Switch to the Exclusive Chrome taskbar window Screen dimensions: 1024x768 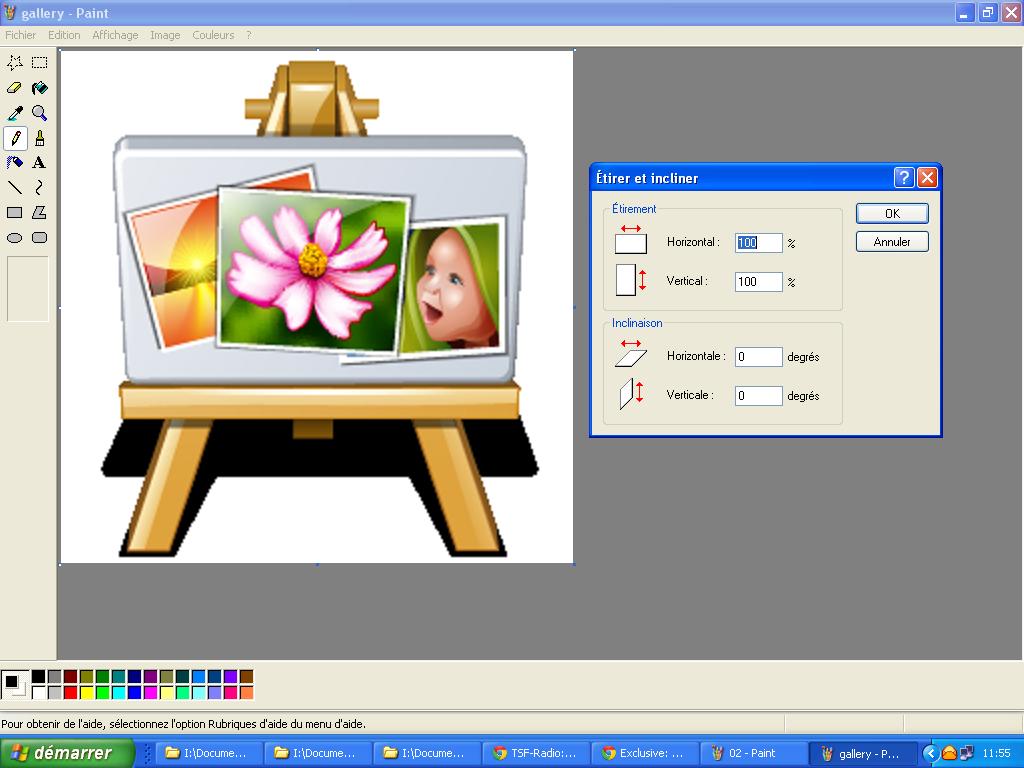pyautogui.click(x=644, y=753)
